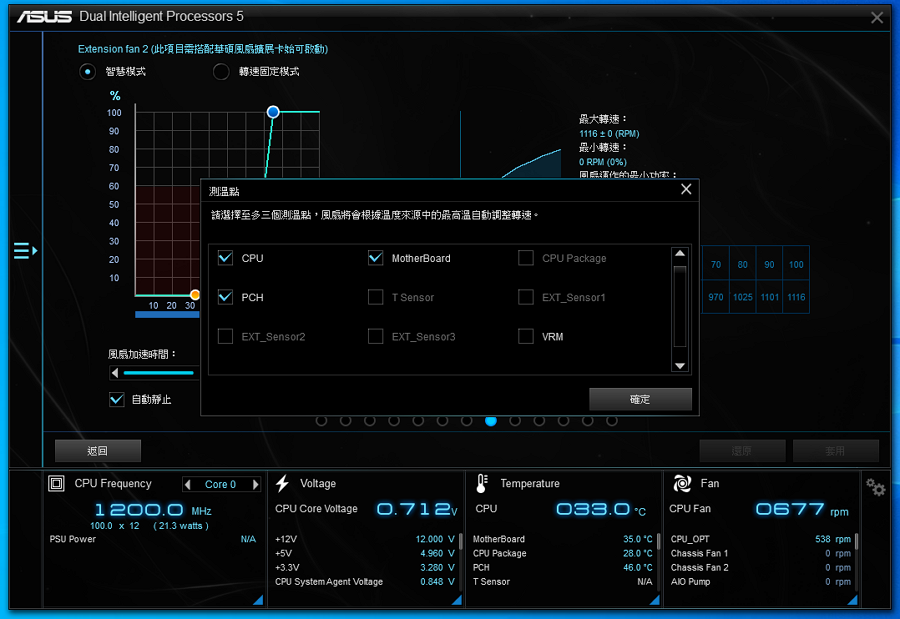Open monitor settings gear icon
The height and width of the screenshot is (619, 900).
tap(876, 488)
